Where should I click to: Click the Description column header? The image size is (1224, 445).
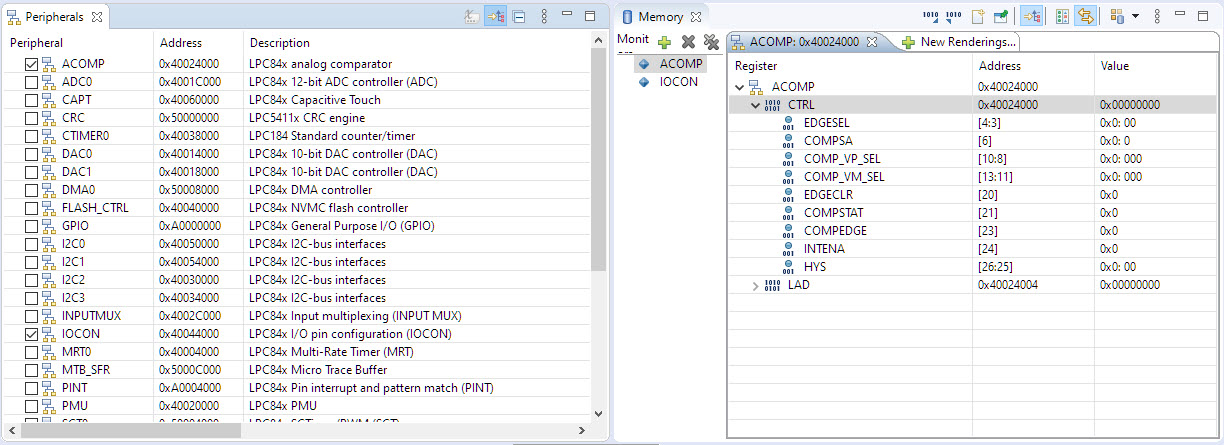[x=280, y=43]
